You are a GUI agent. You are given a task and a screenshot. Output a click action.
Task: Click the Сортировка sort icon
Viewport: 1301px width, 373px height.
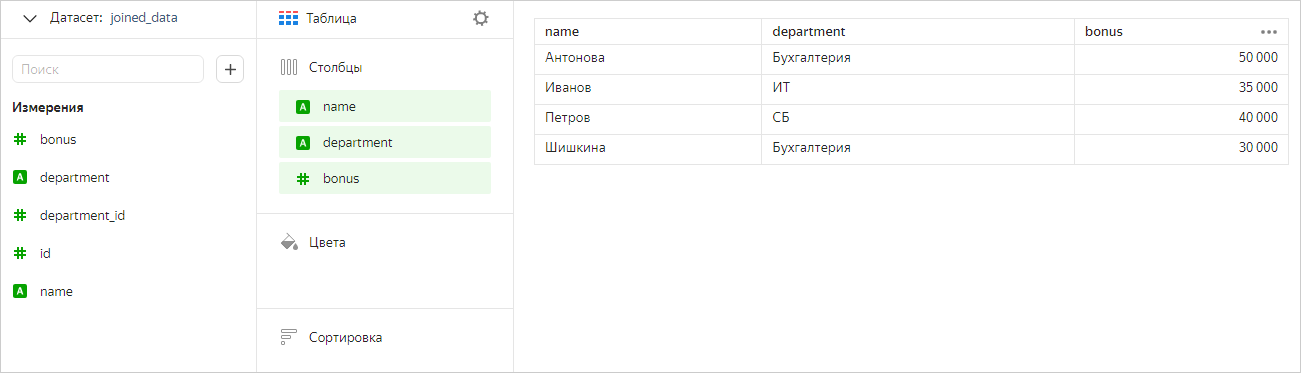point(289,337)
